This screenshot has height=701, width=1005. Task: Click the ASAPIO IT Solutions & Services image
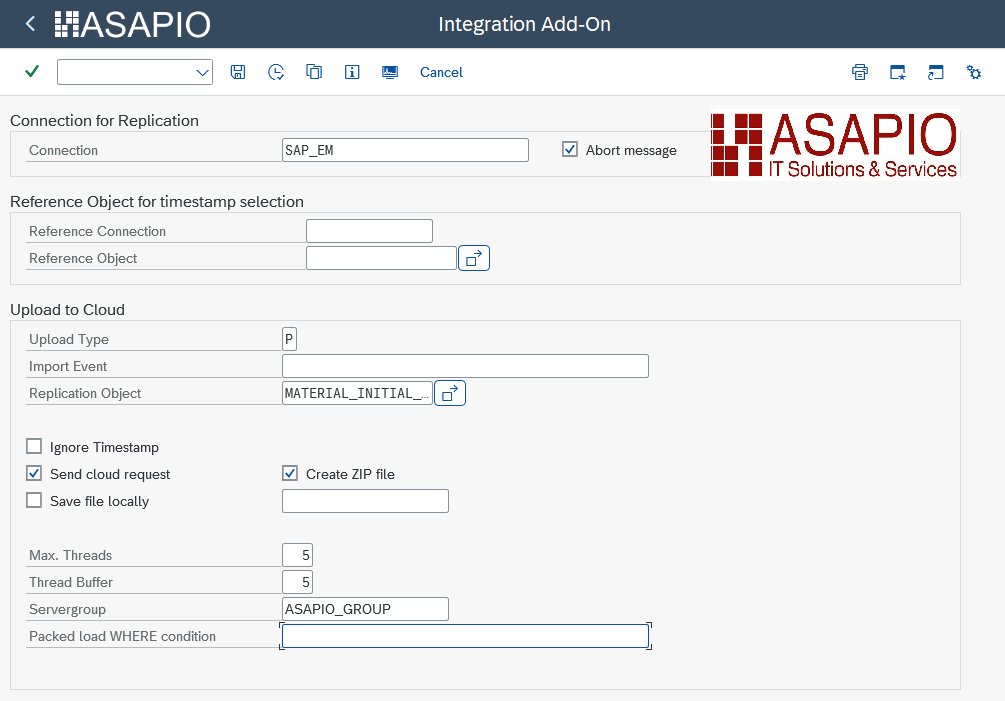pyautogui.click(x=835, y=144)
